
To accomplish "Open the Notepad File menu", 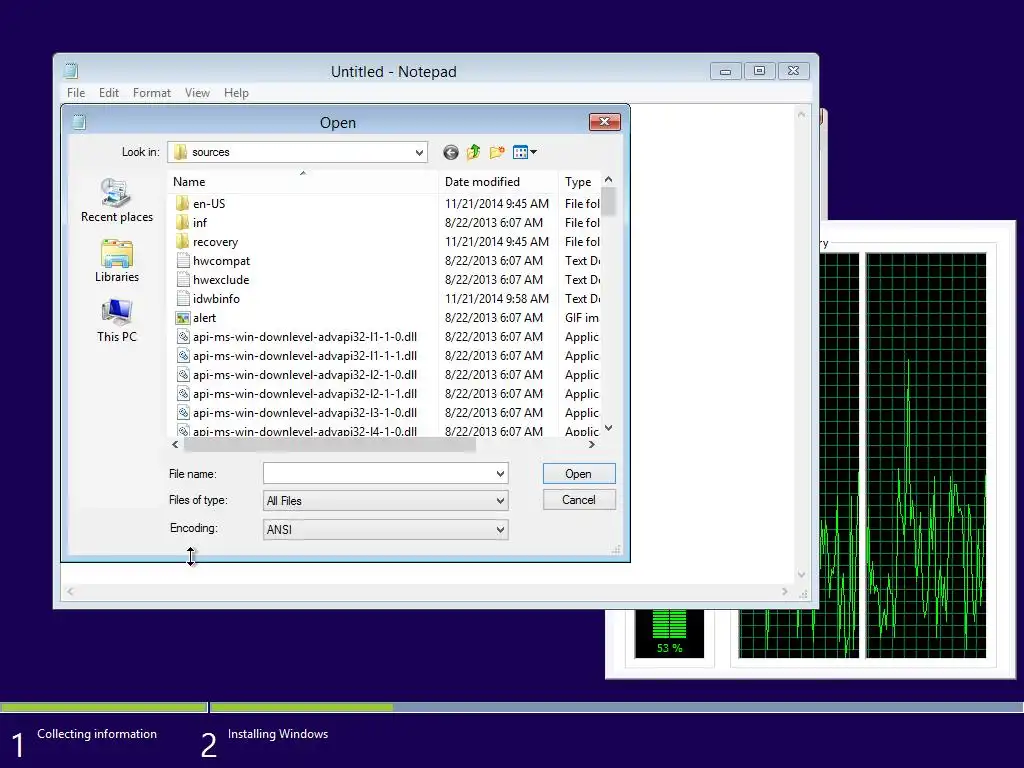I will click(x=76, y=93).
